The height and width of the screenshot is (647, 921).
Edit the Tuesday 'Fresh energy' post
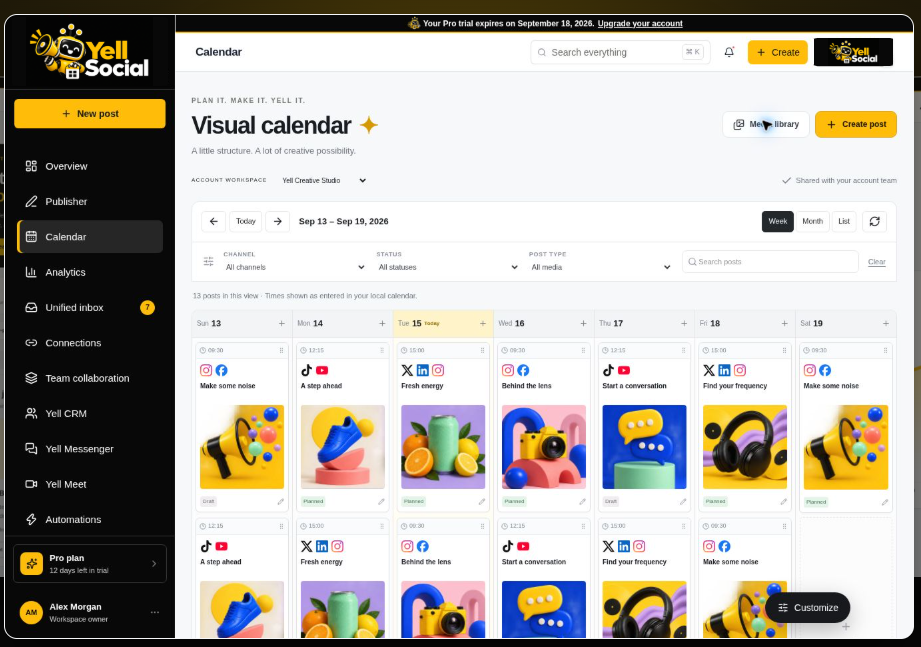(x=482, y=501)
